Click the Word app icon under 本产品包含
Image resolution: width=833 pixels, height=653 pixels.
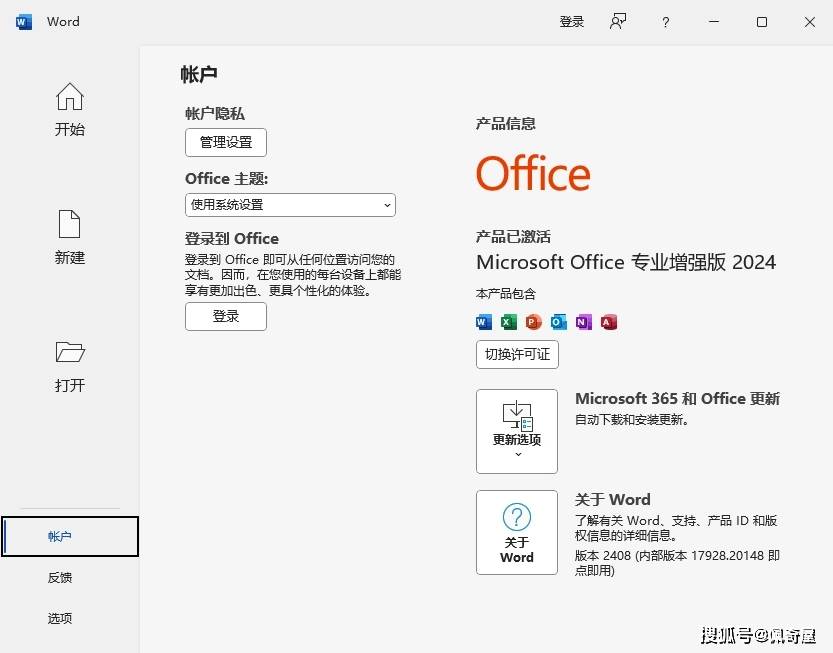pyautogui.click(x=483, y=322)
